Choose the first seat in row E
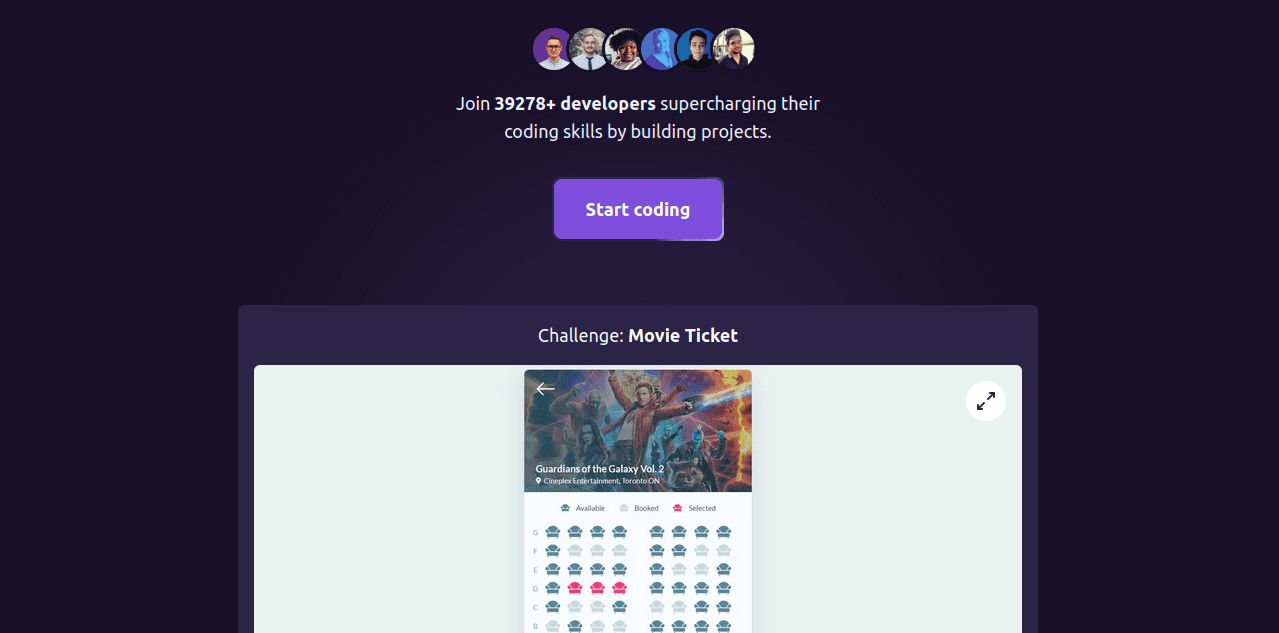1279x633 pixels. [x=553, y=569]
